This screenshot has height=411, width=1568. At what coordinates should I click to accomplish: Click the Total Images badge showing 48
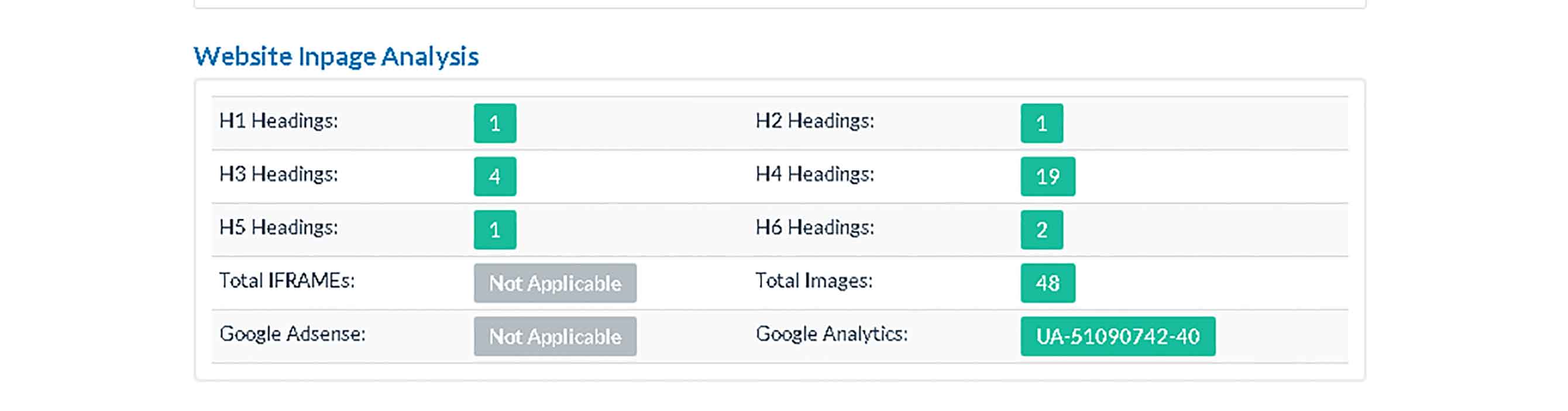pos(1047,283)
